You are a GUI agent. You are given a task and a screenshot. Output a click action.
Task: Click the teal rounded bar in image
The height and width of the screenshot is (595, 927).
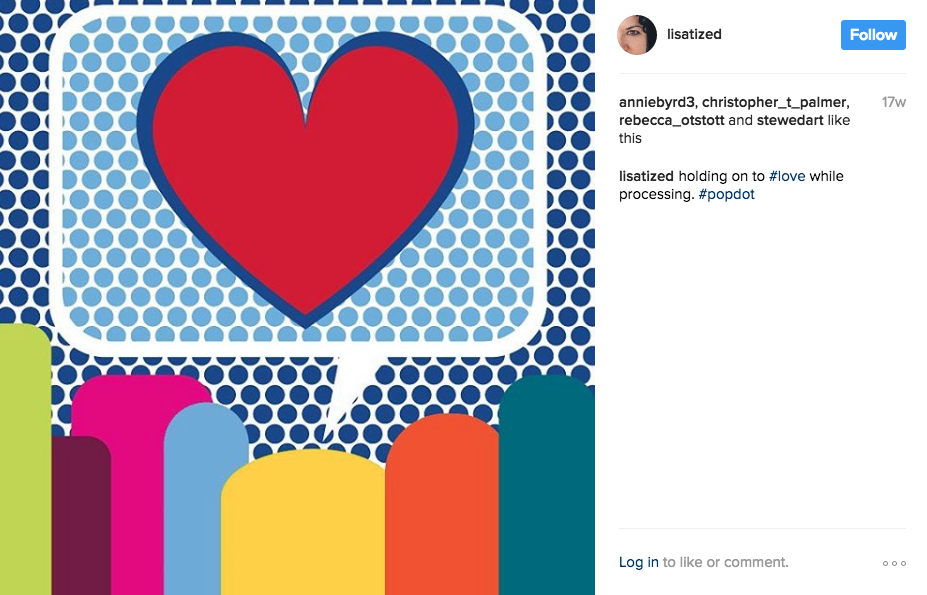coord(547,485)
